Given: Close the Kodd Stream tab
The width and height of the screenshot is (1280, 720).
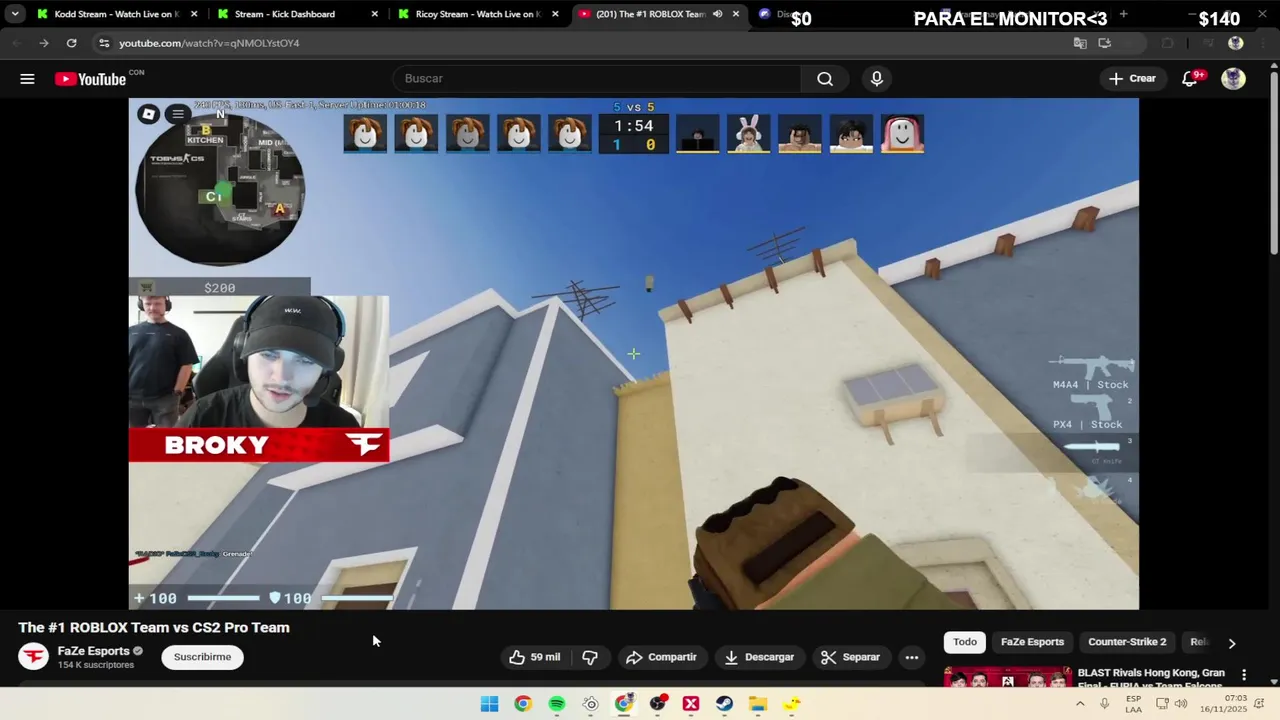Looking at the screenshot, I should 194,14.
